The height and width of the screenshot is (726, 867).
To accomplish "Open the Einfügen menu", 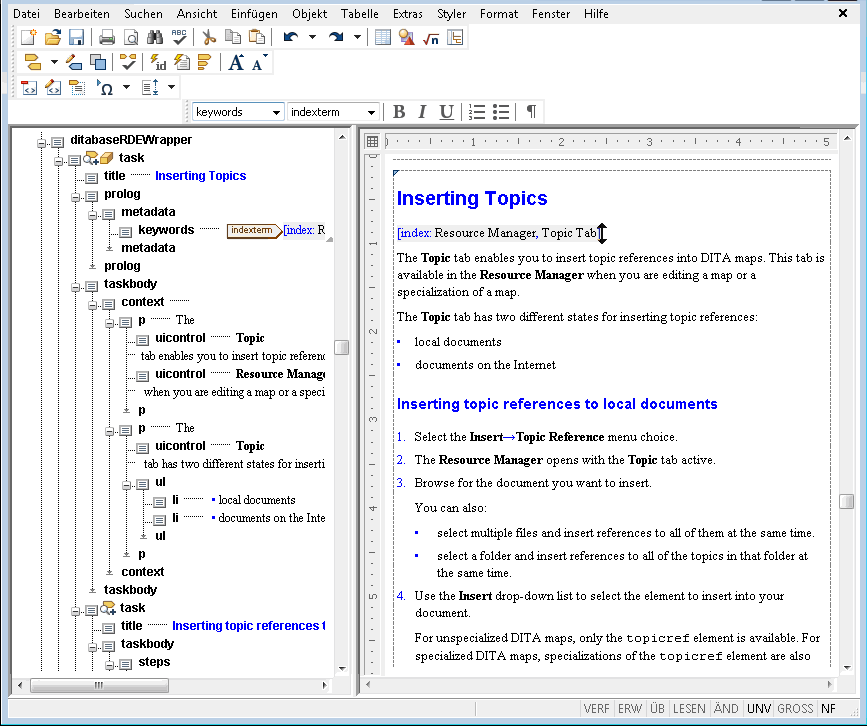I will [254, 14].
